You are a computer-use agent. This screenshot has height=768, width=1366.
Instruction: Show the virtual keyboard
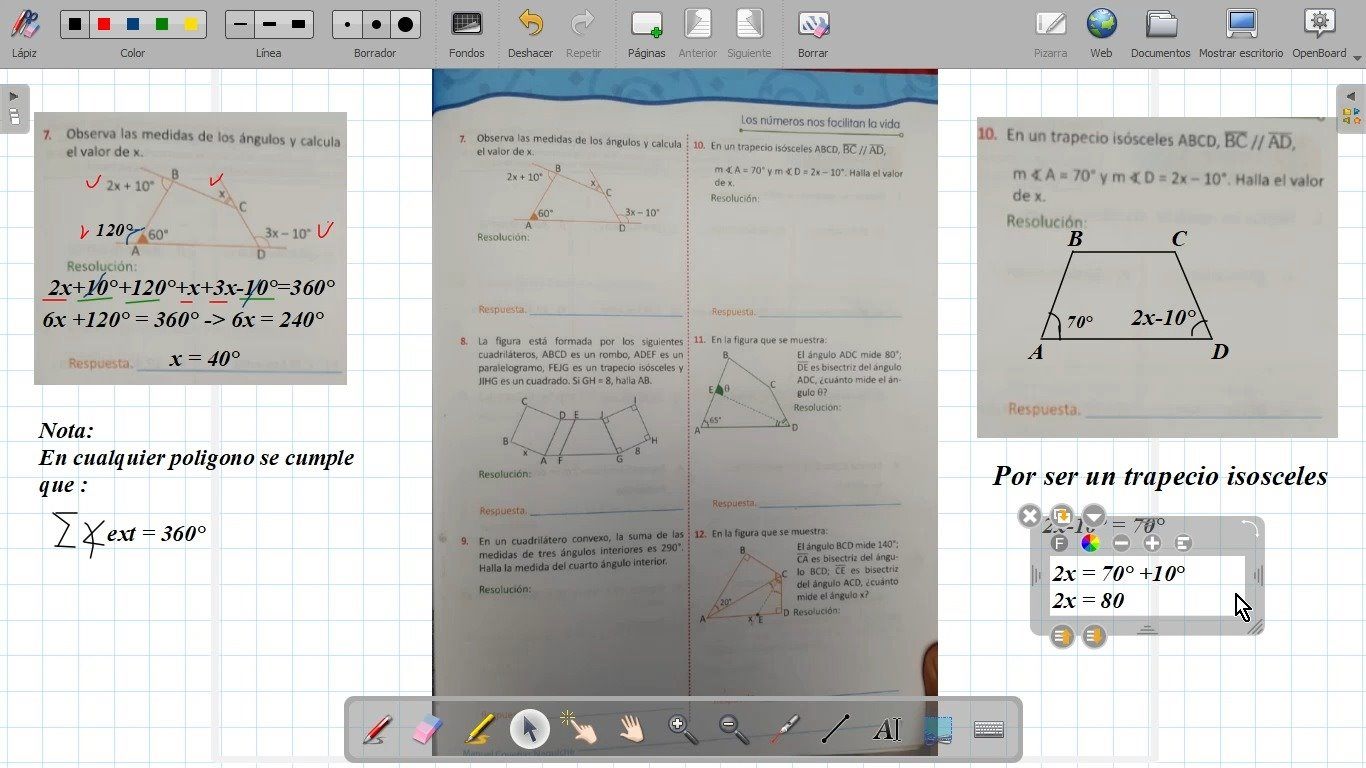[989, 729]
